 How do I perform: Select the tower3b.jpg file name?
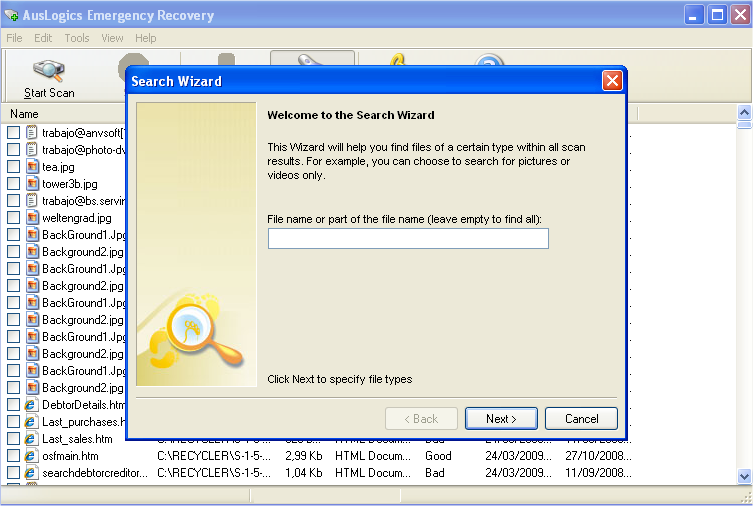(70, 184)
